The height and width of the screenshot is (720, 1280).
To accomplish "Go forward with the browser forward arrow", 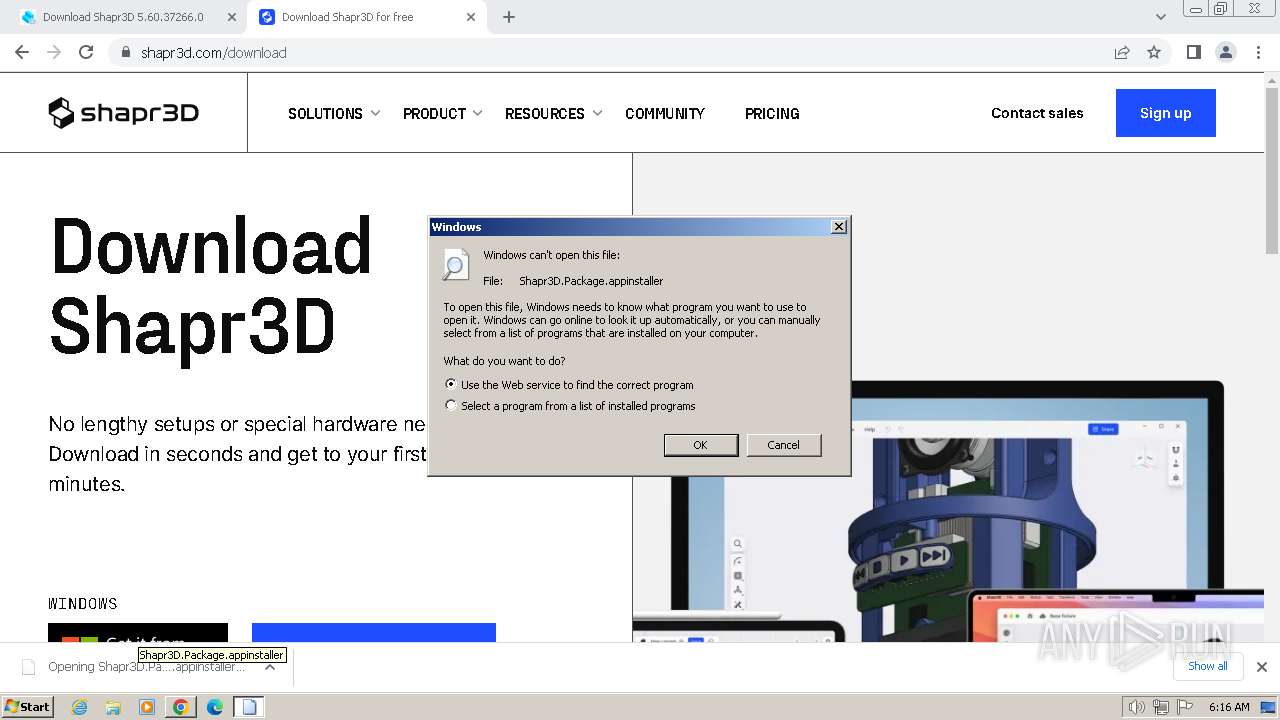I will pyautogui.click(x=54, y=52).
